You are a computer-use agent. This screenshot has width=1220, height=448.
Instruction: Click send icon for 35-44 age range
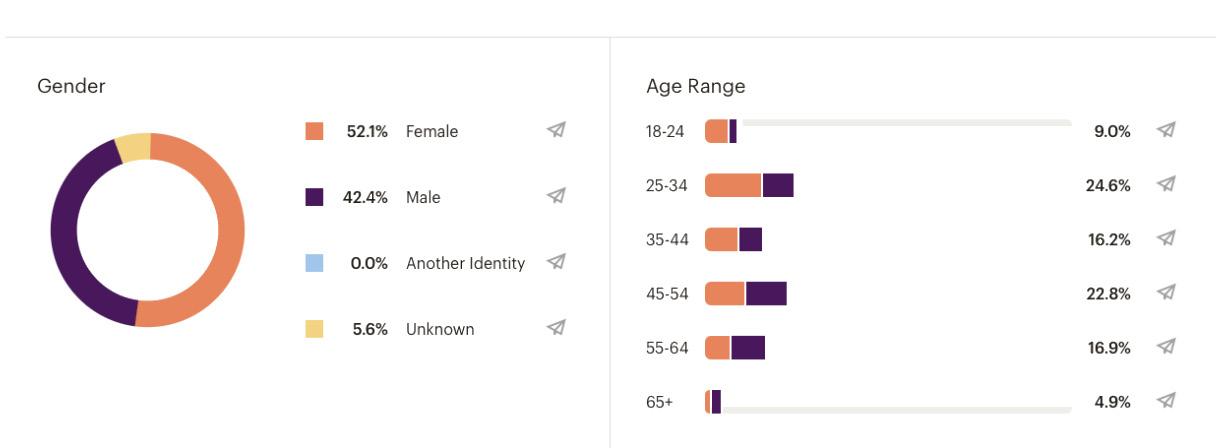(1165, 239)
